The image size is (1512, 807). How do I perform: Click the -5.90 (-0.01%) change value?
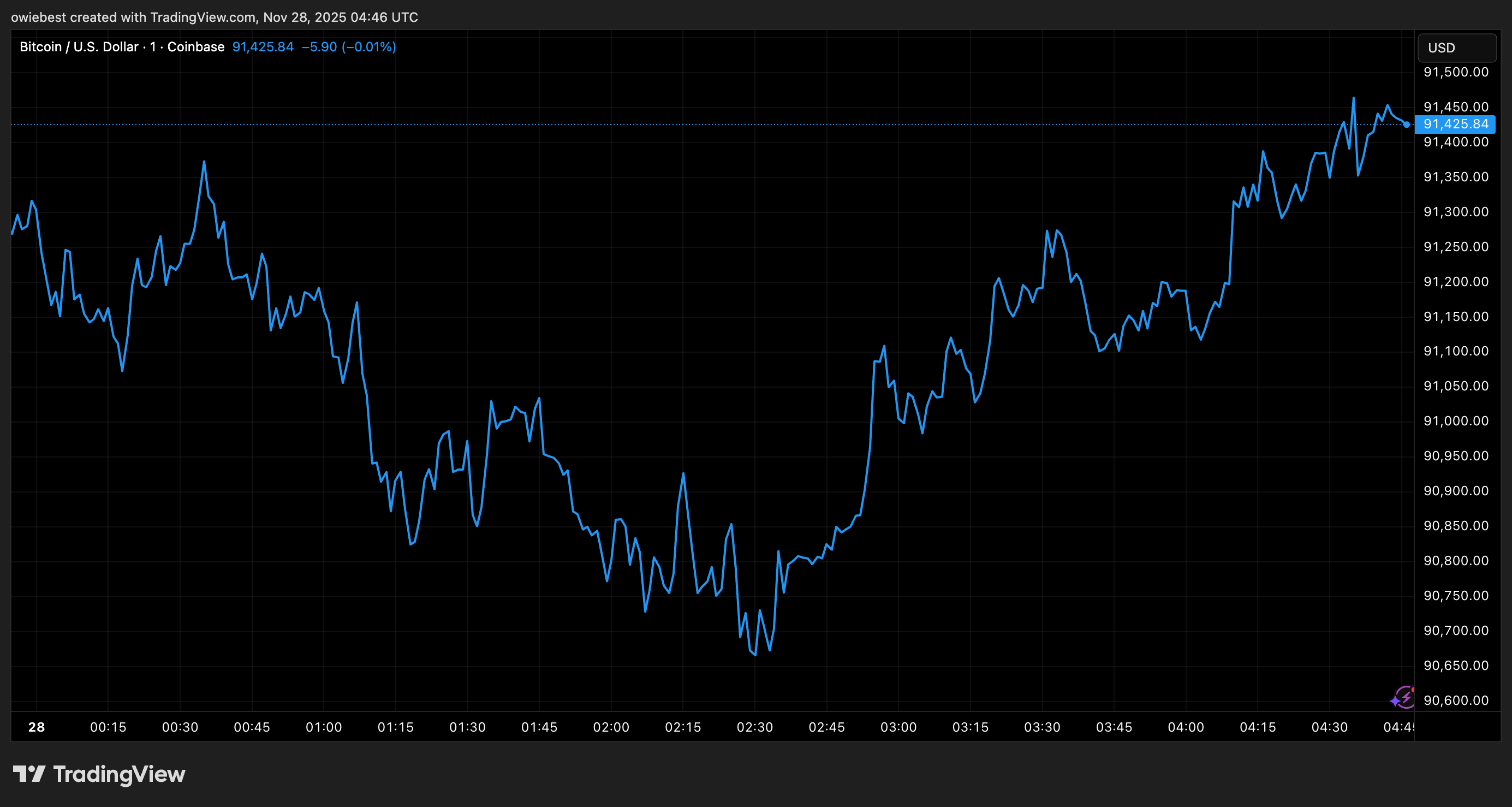[x=349, y=47]
